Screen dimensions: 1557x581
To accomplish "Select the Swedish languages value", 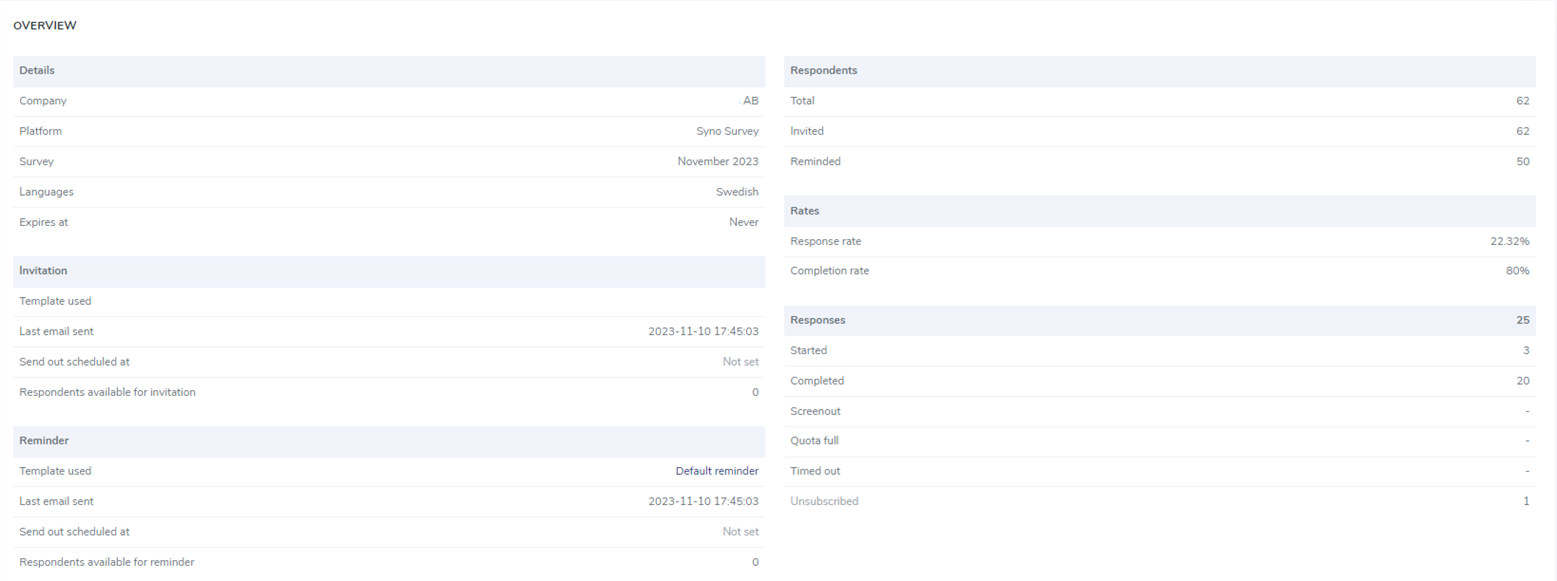I will [x=737, y=192].
